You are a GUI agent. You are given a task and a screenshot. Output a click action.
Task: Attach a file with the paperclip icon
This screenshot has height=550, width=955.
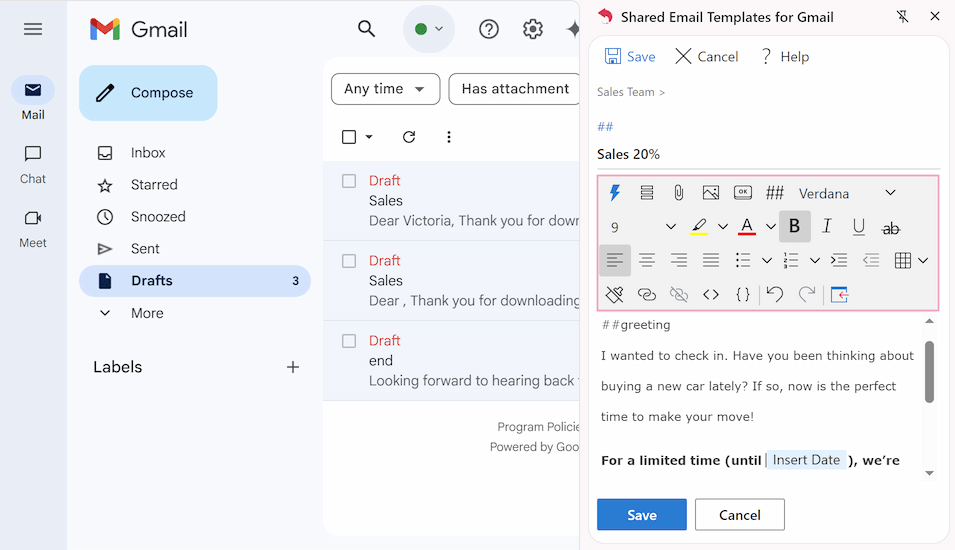[x=678, y=193]
